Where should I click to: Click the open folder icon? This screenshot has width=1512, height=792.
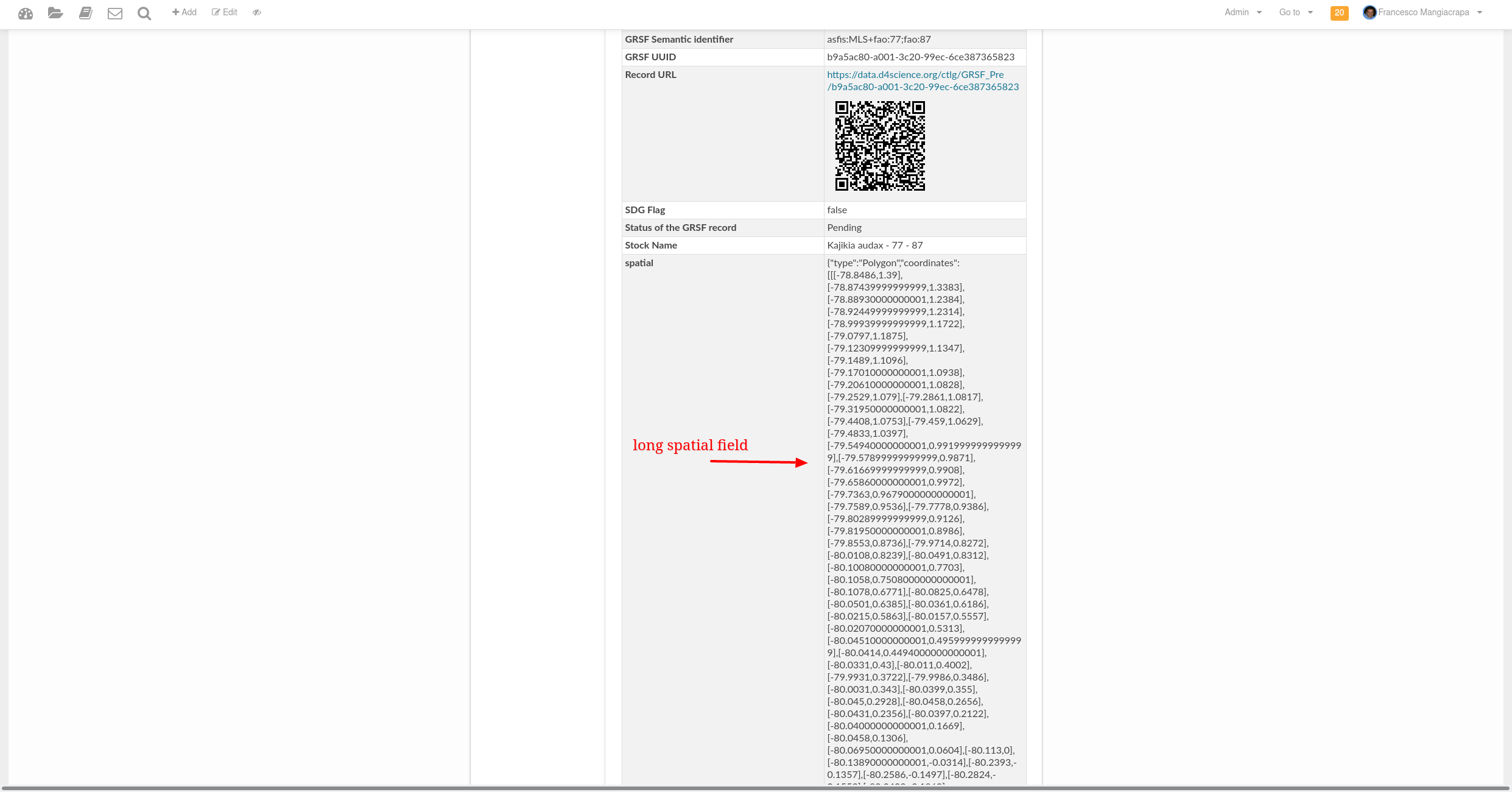click(x=55, y=13)
